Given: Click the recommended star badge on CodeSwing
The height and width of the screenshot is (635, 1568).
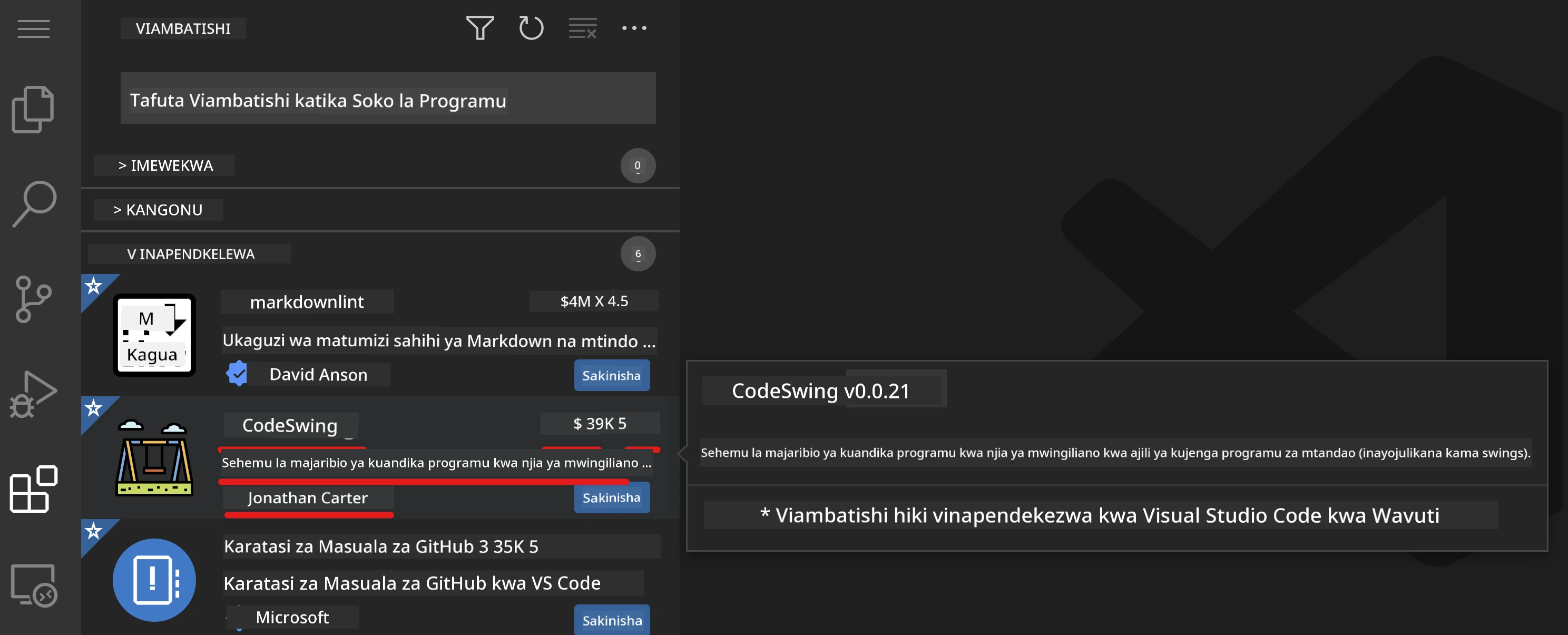Looking at the screenshot, I should (x=93, y=407).
